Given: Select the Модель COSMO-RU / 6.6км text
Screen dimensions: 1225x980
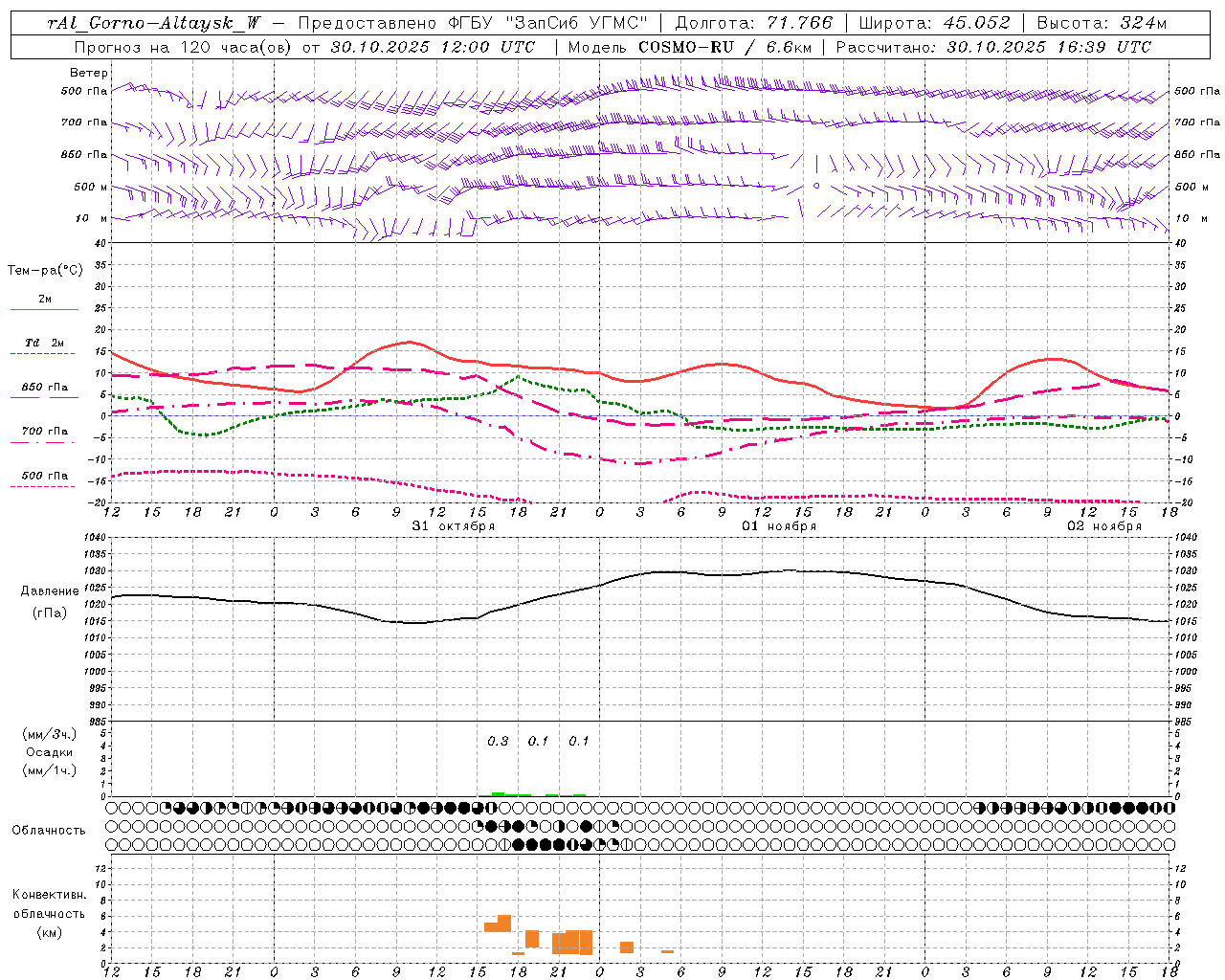Looking at the screenshot, I should point(690,47).
